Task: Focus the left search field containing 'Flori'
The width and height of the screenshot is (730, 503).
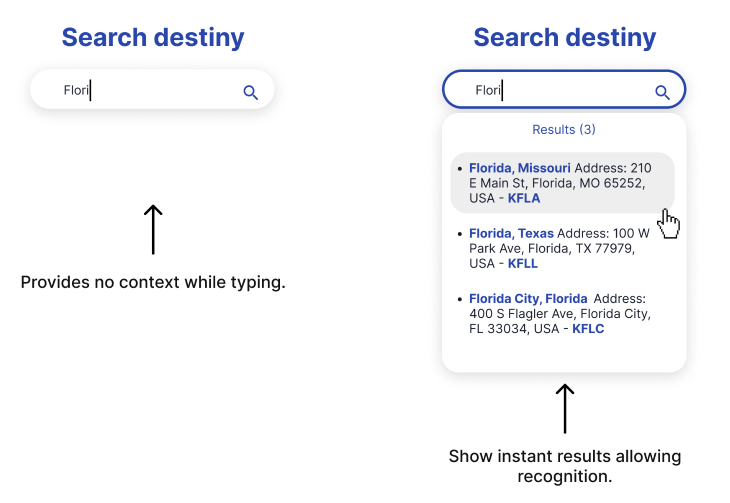Action: tap(140, 91)
